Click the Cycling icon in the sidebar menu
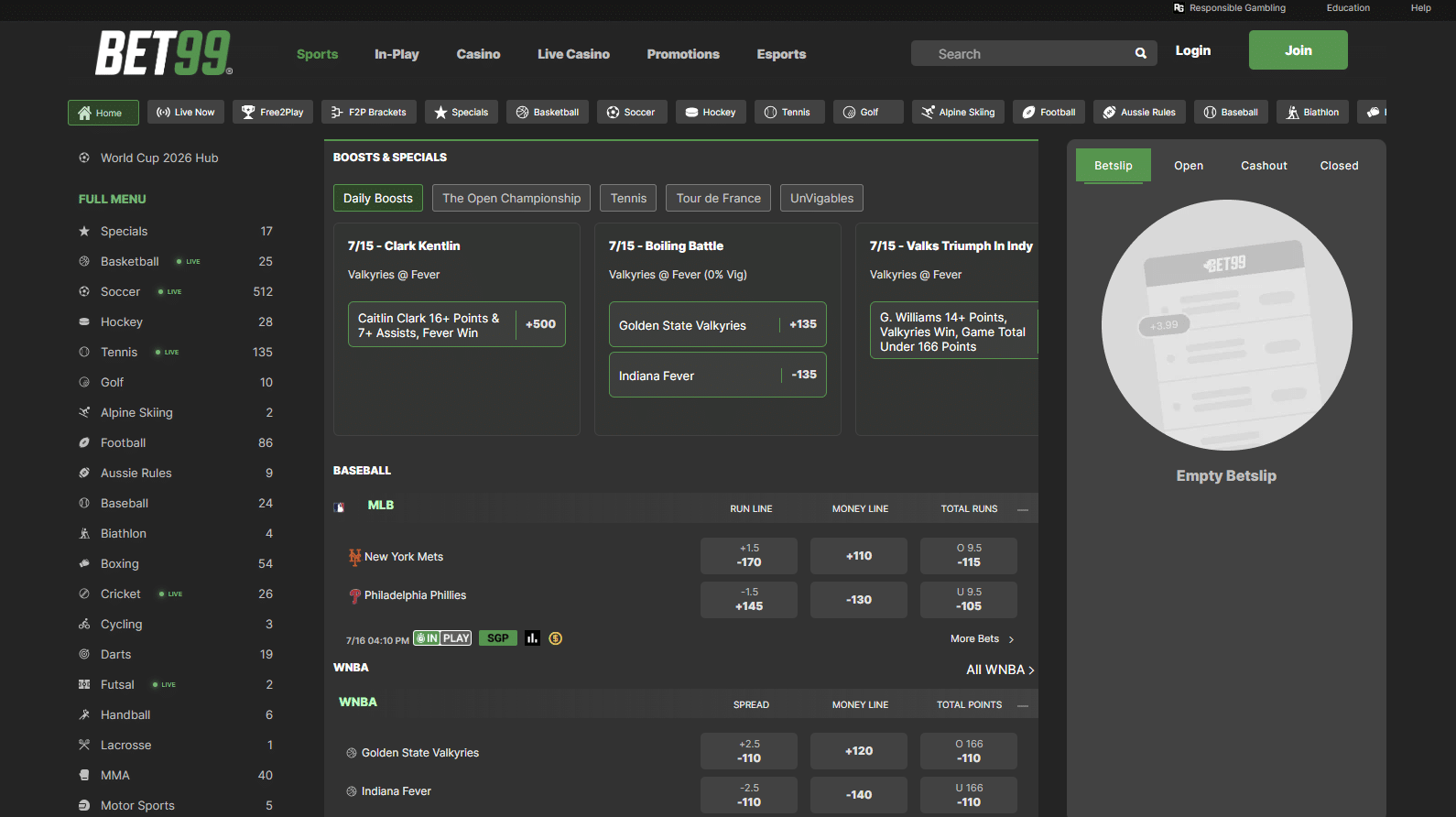Screen dimensions: 1456x817 click(84, 625)
